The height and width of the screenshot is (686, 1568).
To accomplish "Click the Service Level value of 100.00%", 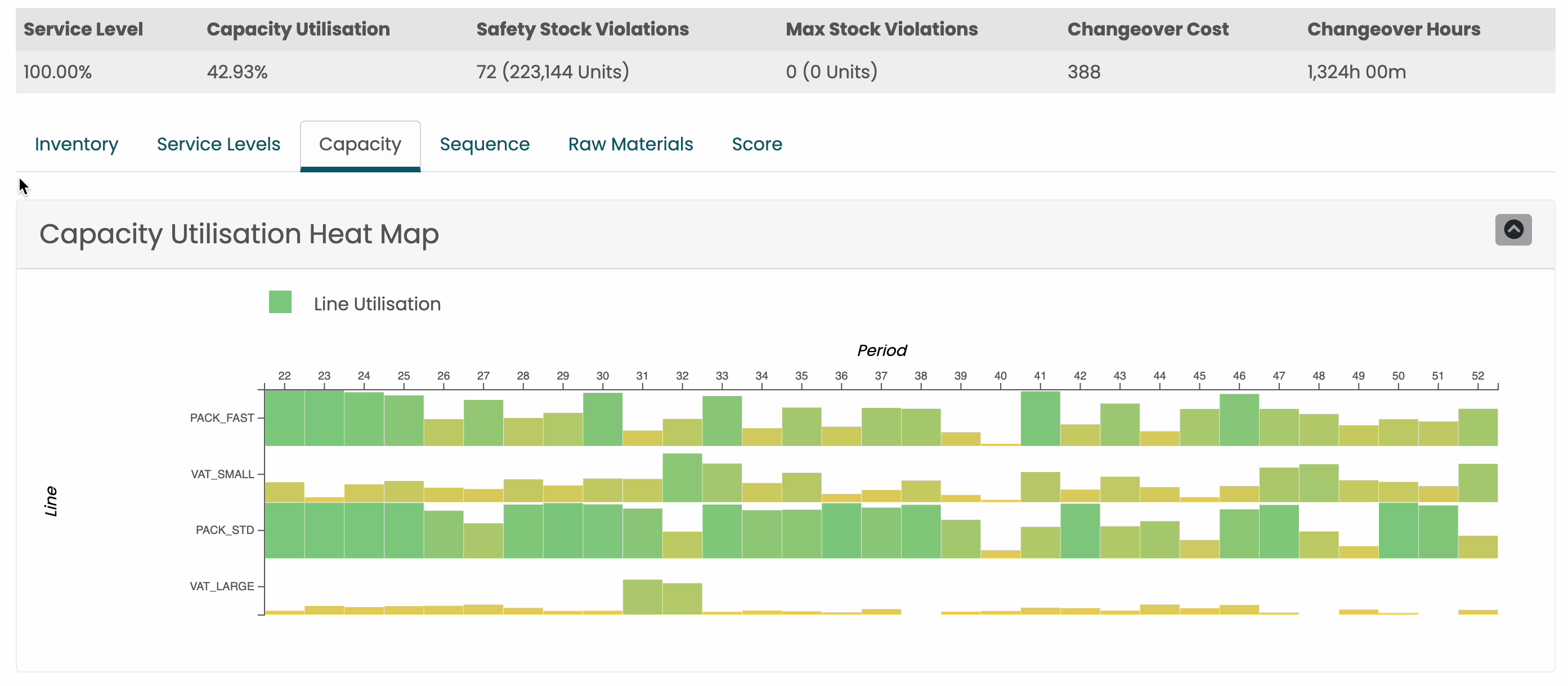I will coord(57,72).
